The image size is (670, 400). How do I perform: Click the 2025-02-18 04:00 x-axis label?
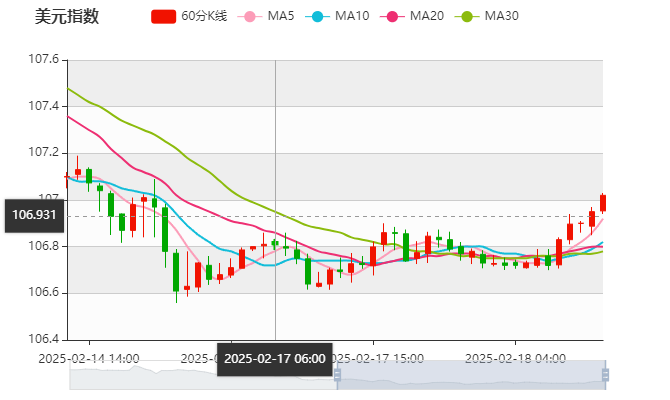(517, 357)
